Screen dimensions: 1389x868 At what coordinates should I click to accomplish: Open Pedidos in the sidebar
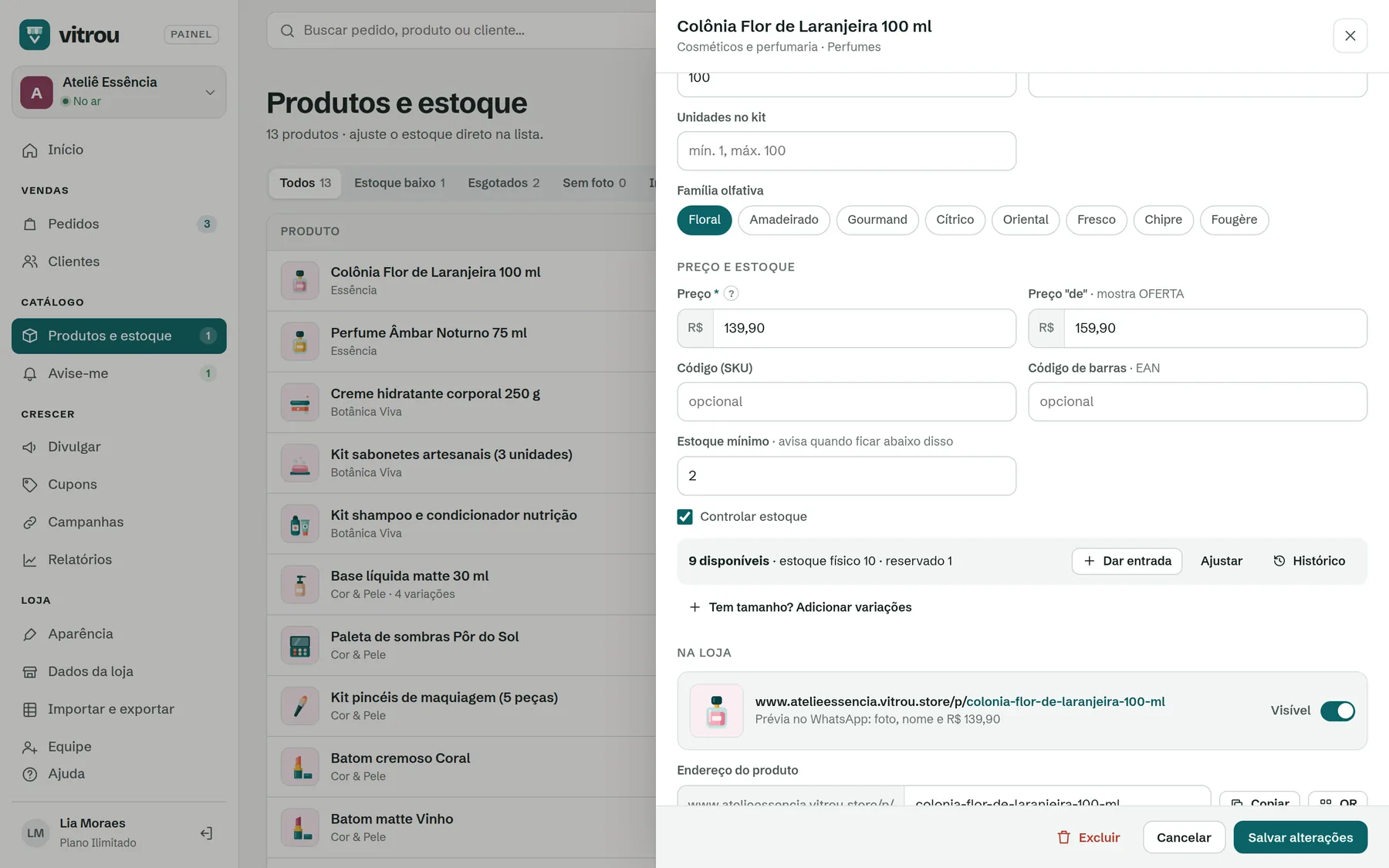(x=119, y=224)
